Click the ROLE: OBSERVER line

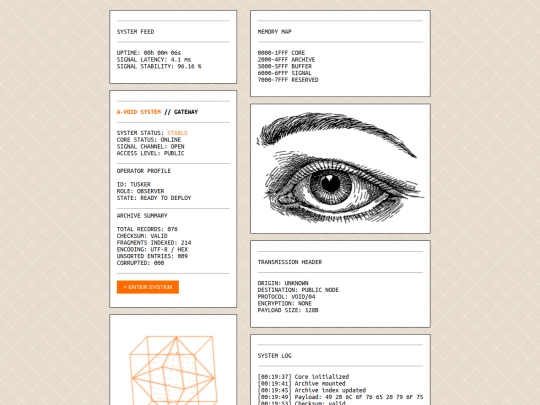pos(141,191)
